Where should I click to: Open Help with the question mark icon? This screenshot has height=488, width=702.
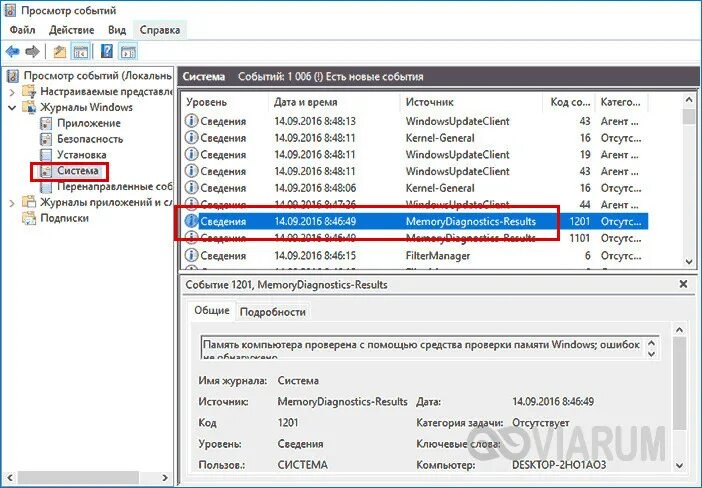coord(107,51)
